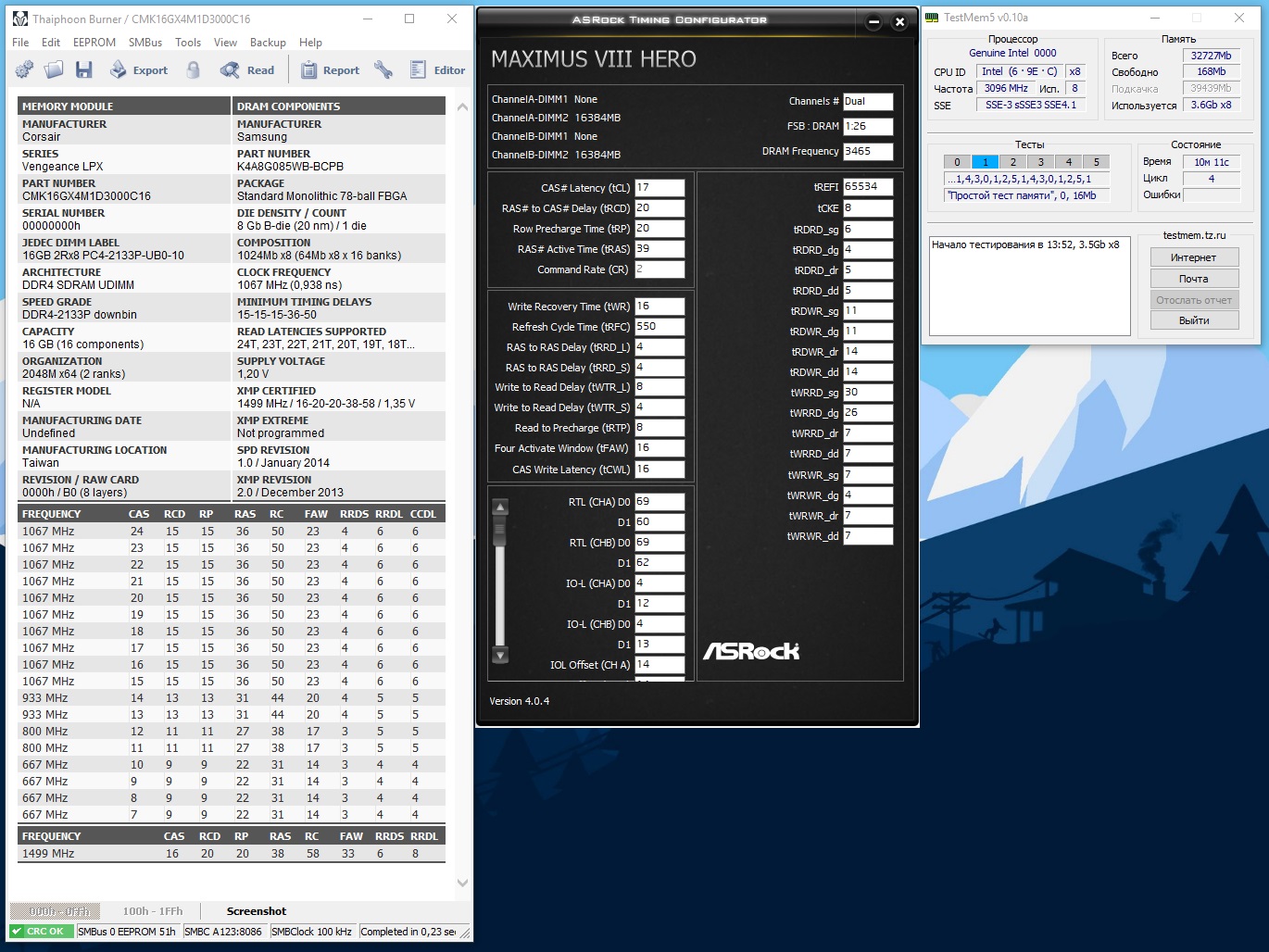Click the Channels # field showing Dual
This screenshot has width=1269, height=952.
pos(868,102)
